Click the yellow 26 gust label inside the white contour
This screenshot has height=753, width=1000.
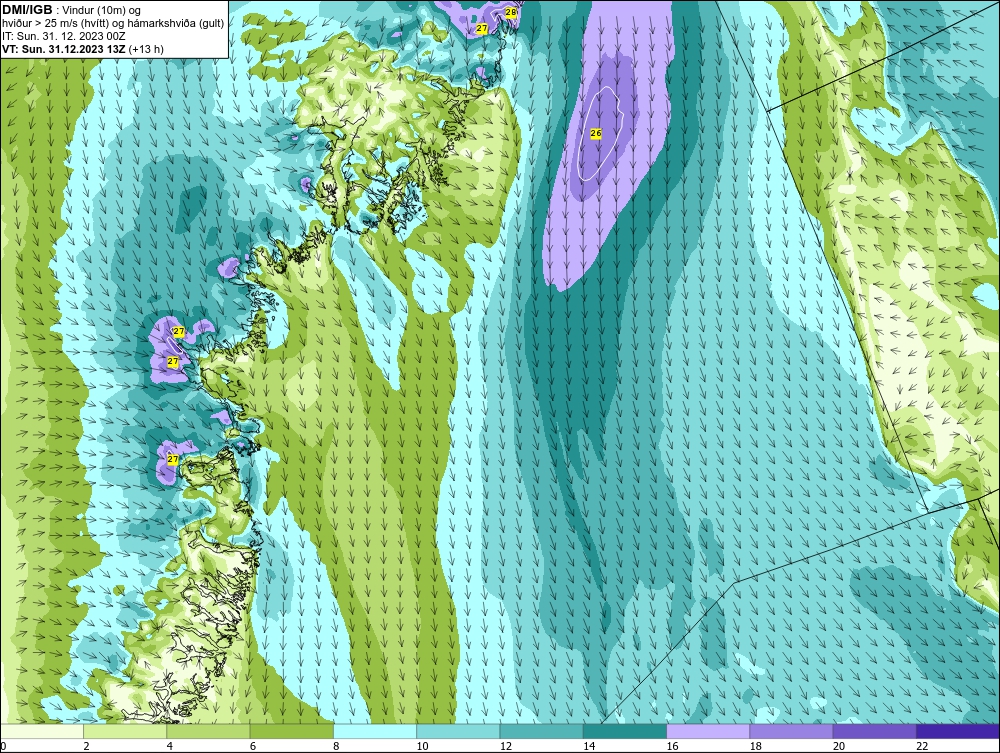[x=596, y=133]
